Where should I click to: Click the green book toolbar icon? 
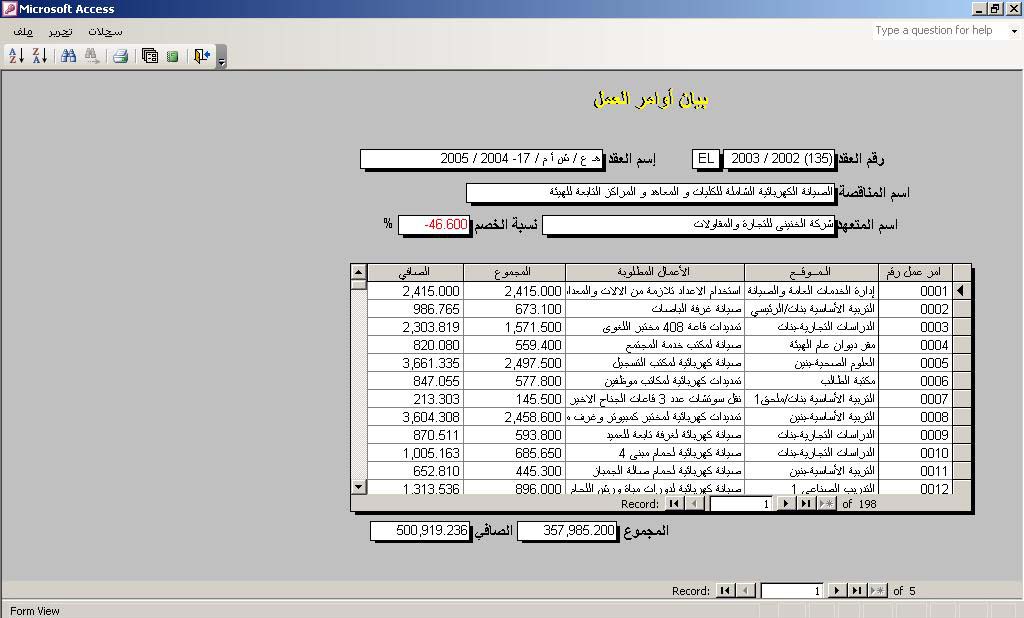[172, 56]
